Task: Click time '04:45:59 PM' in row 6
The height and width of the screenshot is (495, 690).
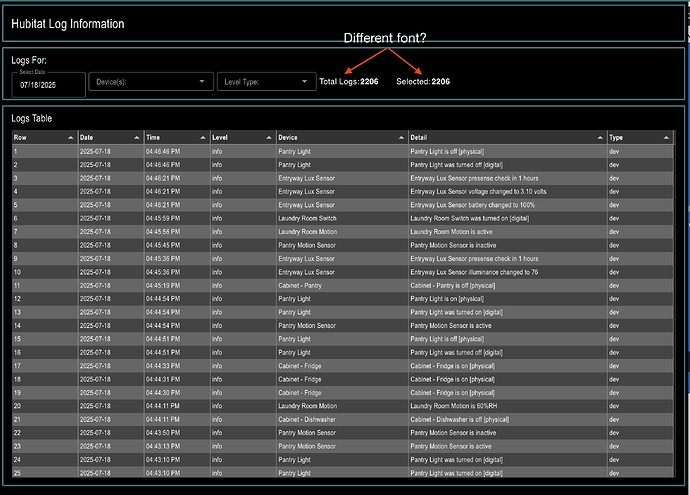Action: pyautogui.click(x=163, y=219)
